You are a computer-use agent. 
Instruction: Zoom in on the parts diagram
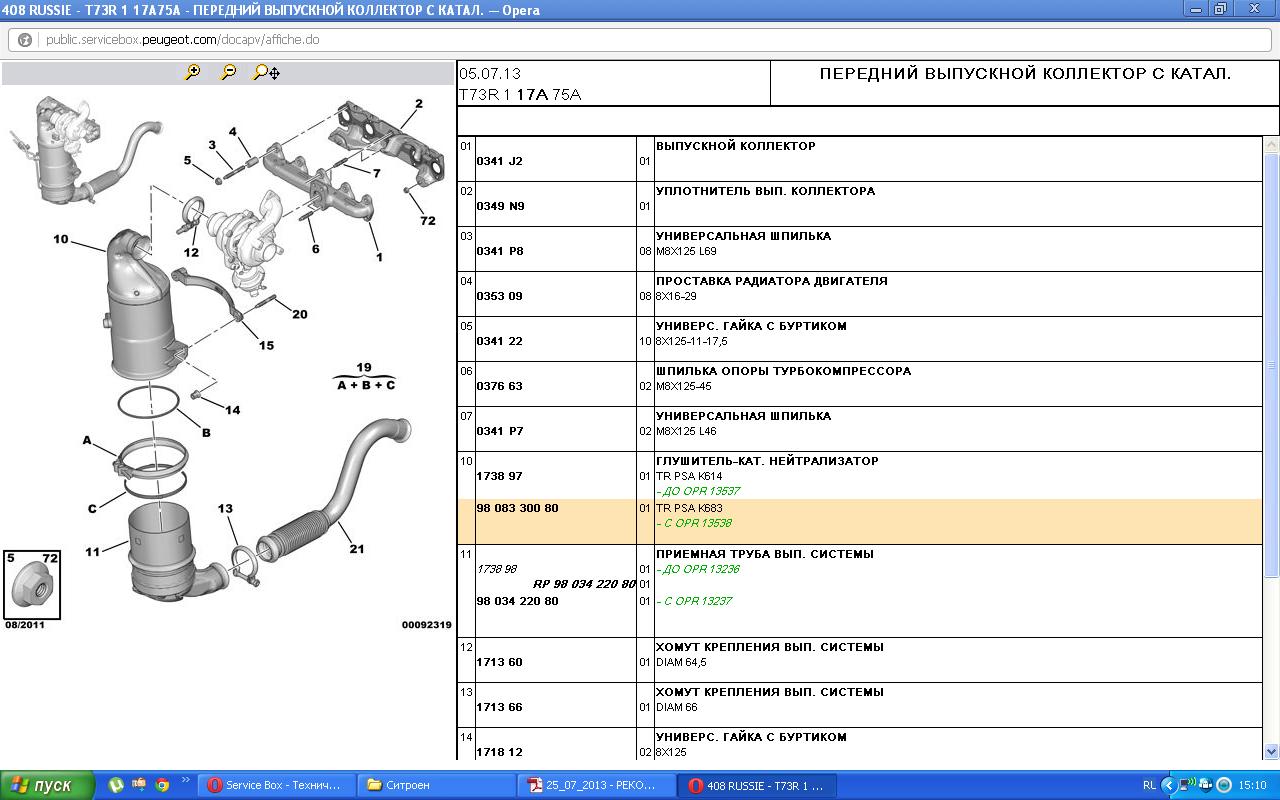(193, 72)
